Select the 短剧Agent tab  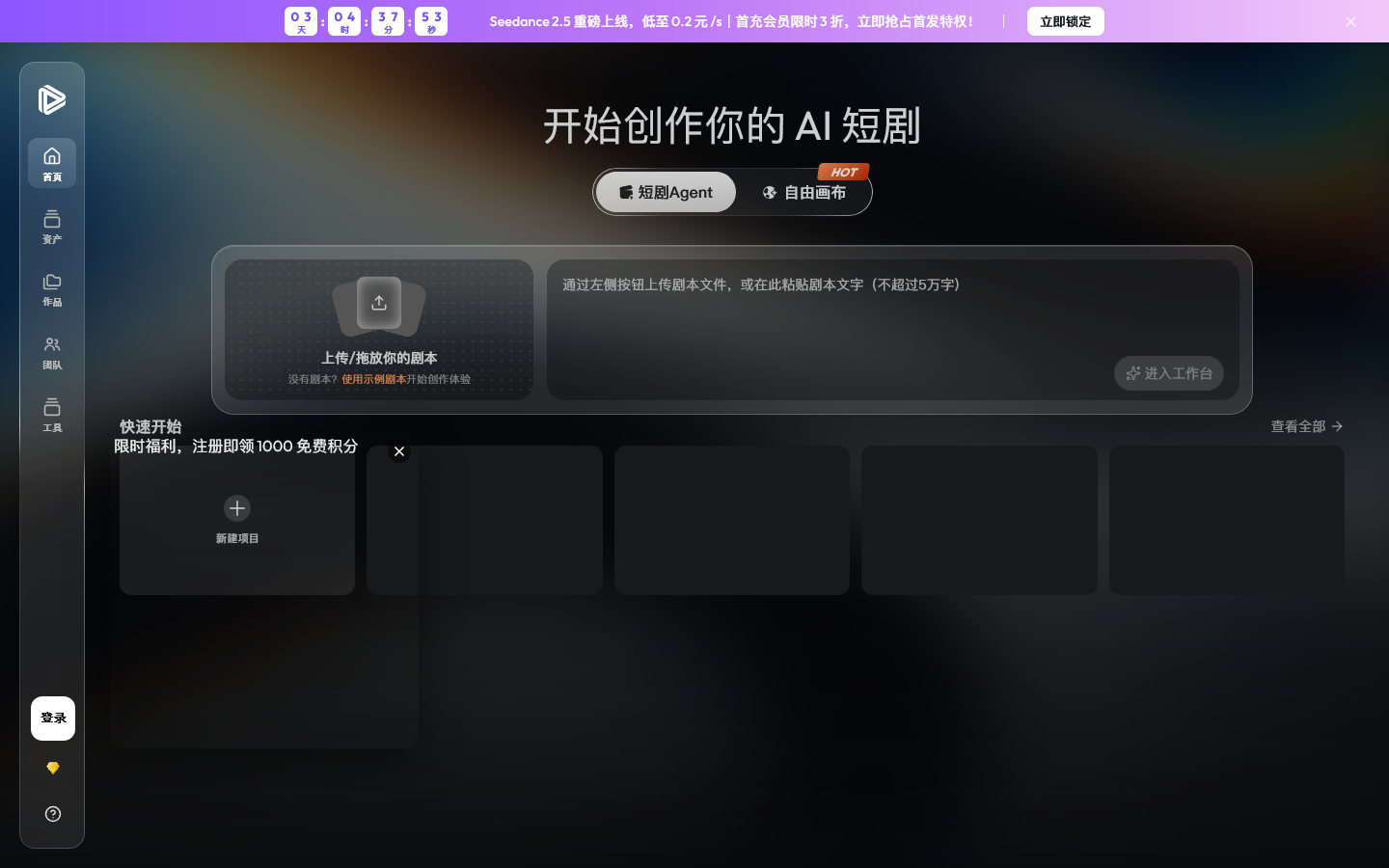666,192
